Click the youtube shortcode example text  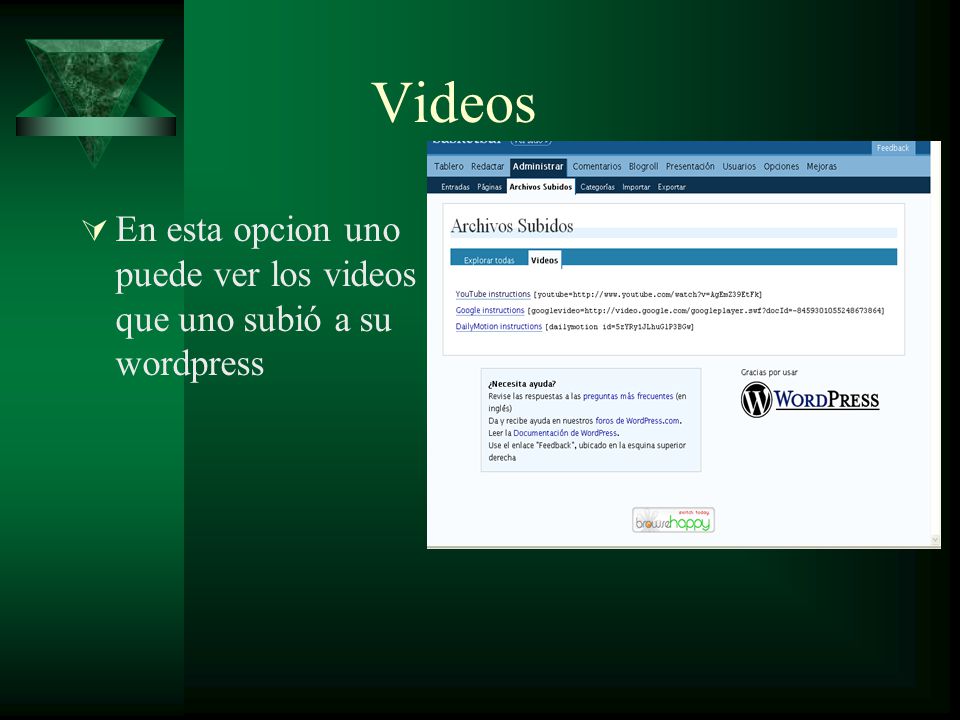point(648,294)
